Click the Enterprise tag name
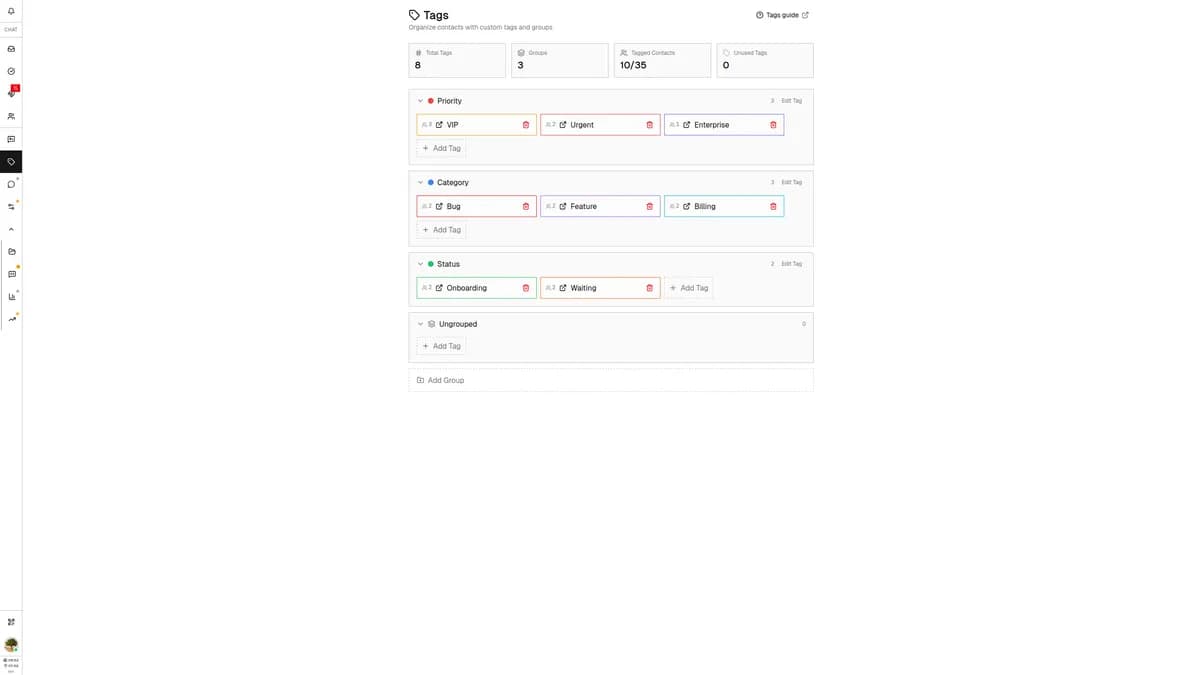1200x675 pixels. (712, 125)
